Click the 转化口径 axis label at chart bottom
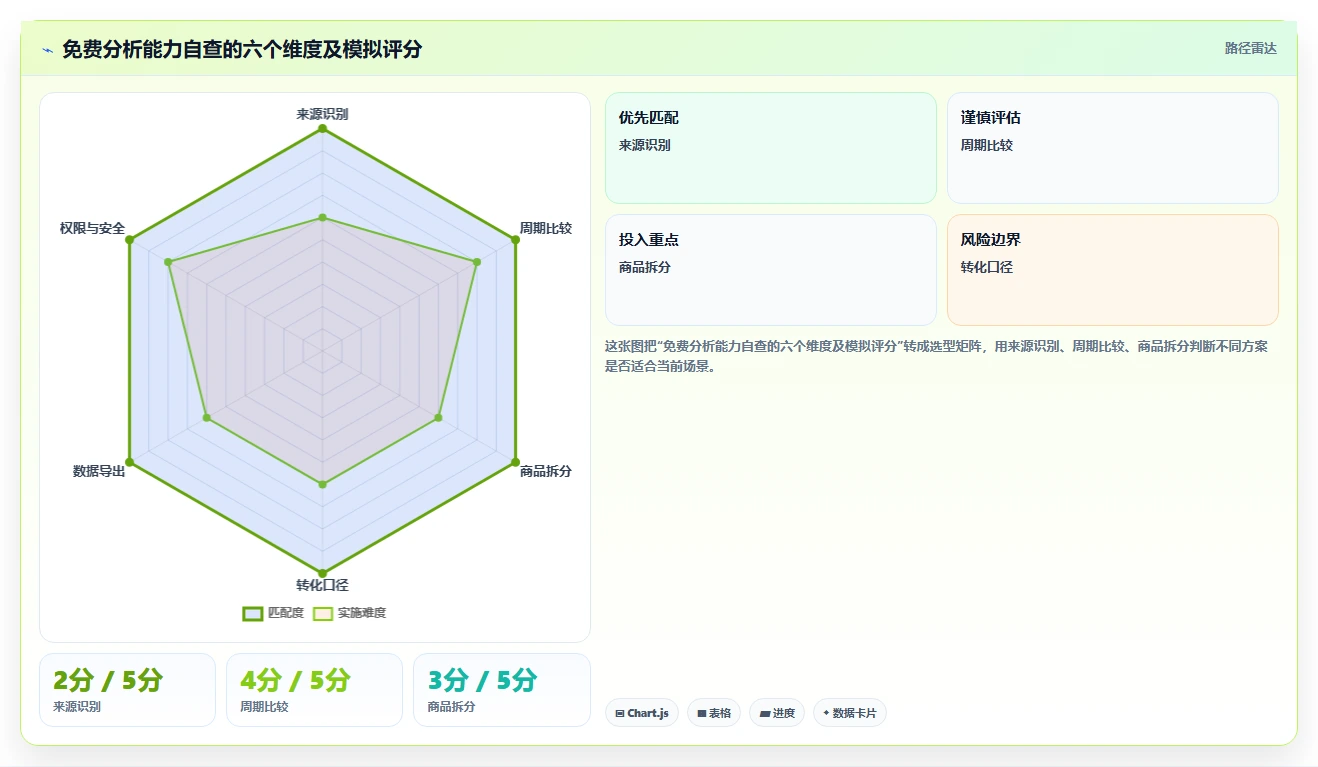1318x767 pixels. (322, 585)
